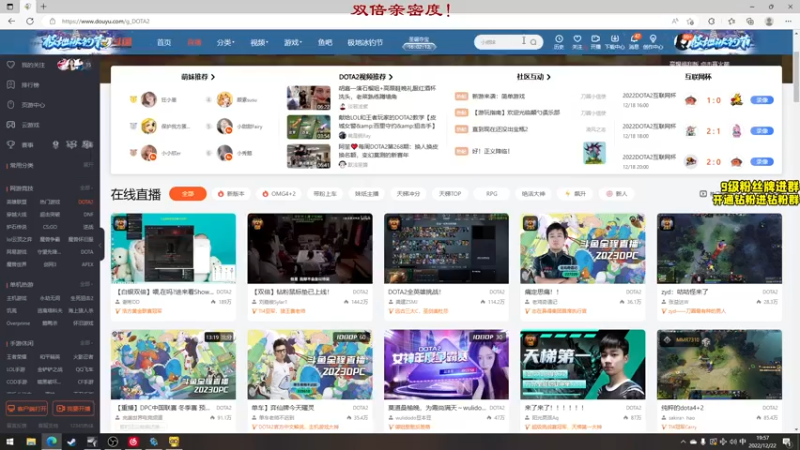Open 页游中心 mouse icon in sidebar
Viewport: 800px width, 450px height.
point(11,105)
